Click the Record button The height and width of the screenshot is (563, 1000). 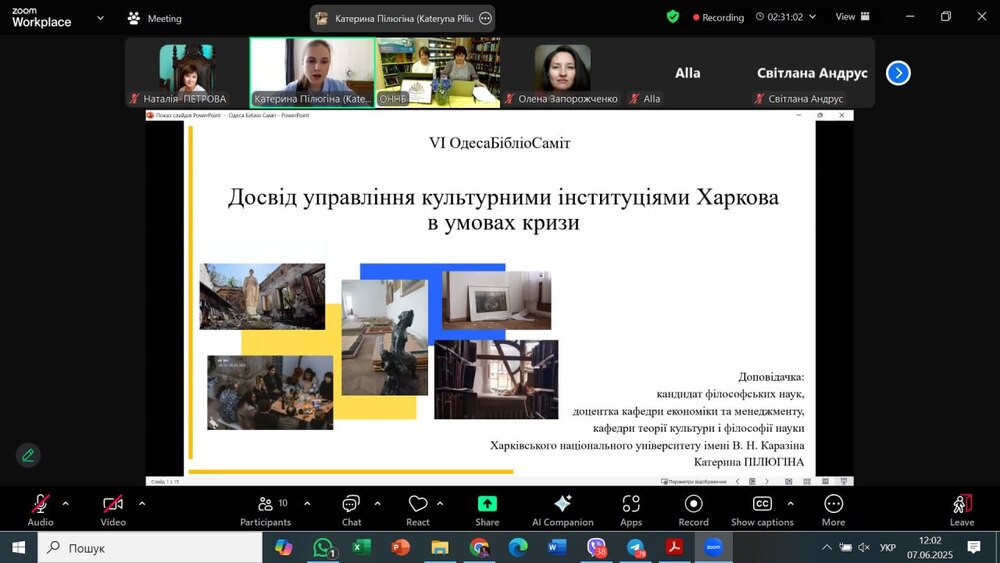(693, 509)
